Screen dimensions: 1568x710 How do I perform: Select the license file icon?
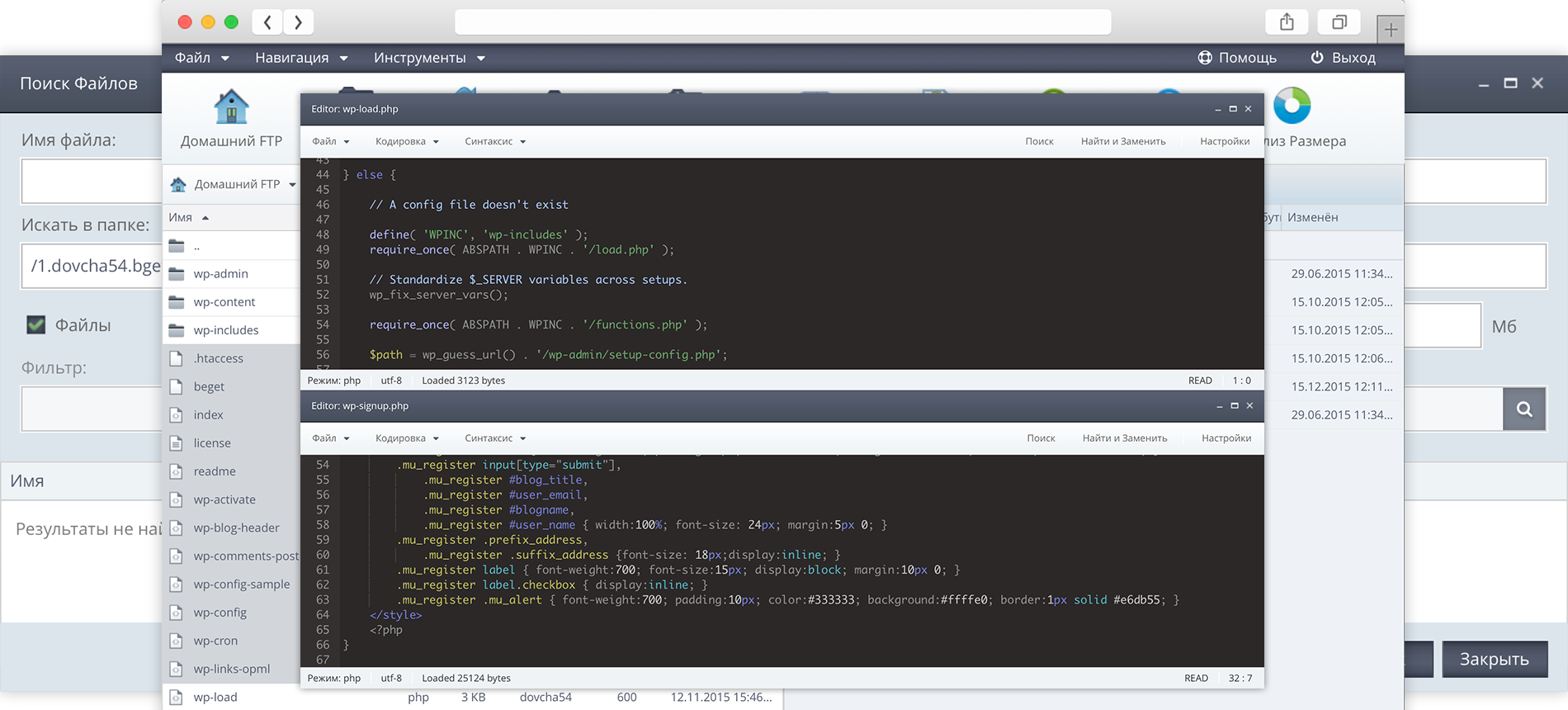point(176,443)
